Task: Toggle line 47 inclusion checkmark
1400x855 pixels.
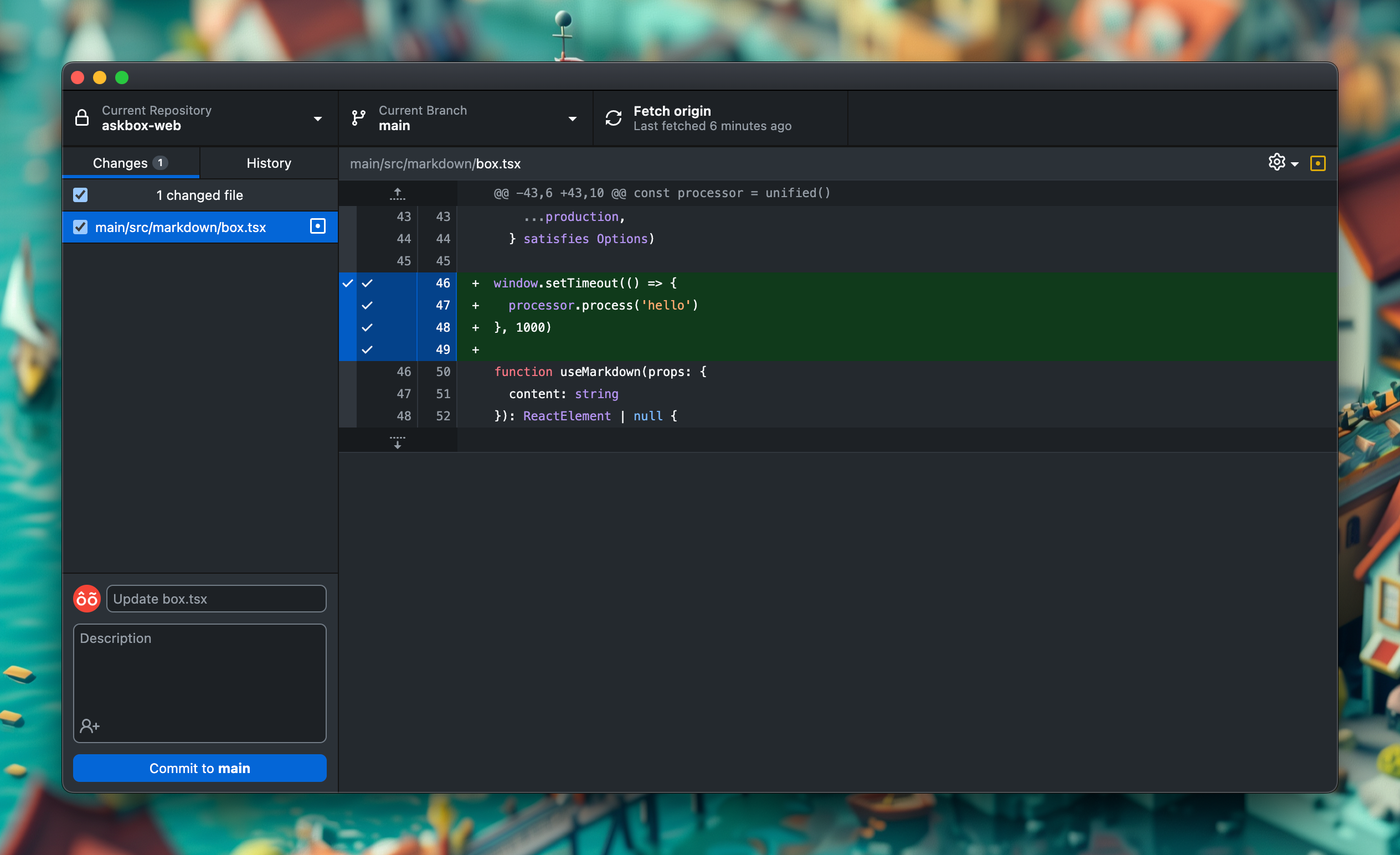Action: point(367,305)
